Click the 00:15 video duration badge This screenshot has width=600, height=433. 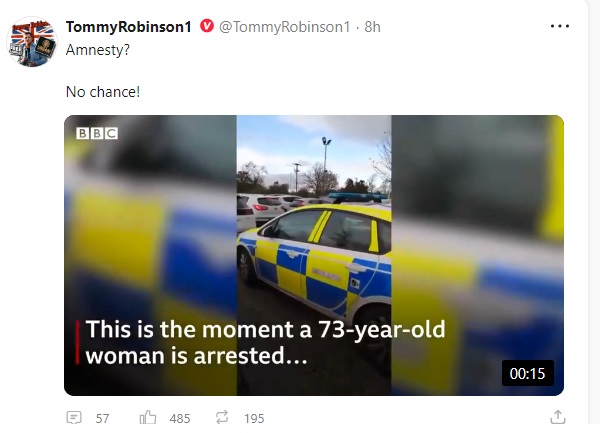coord(527,373)
